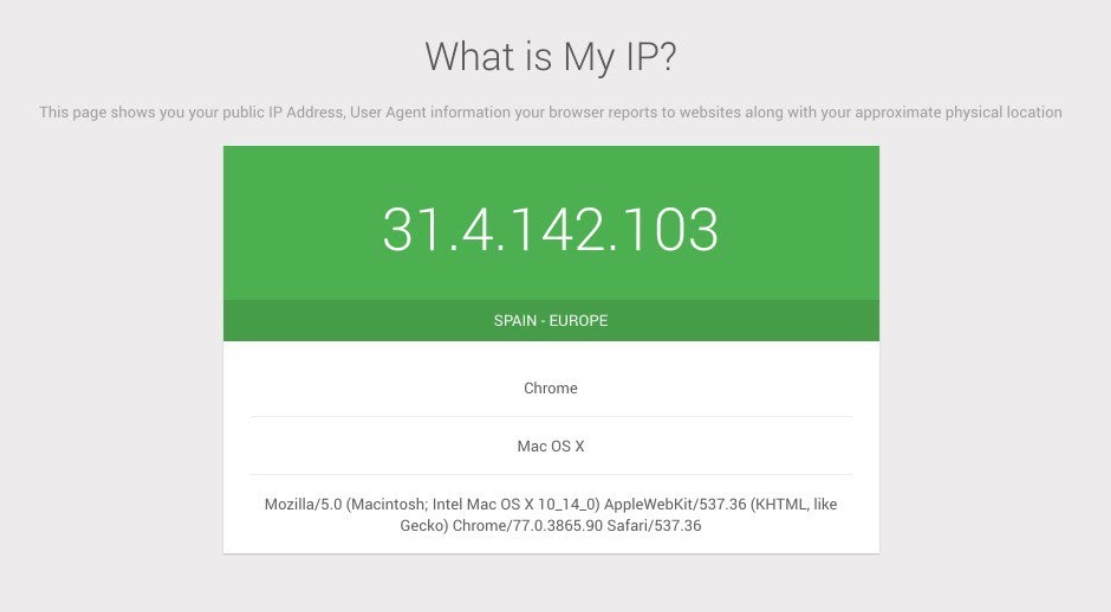1111x612 pixels.
Task: Click the word Gecko) in the user agent
Action: tap(424, 526)
